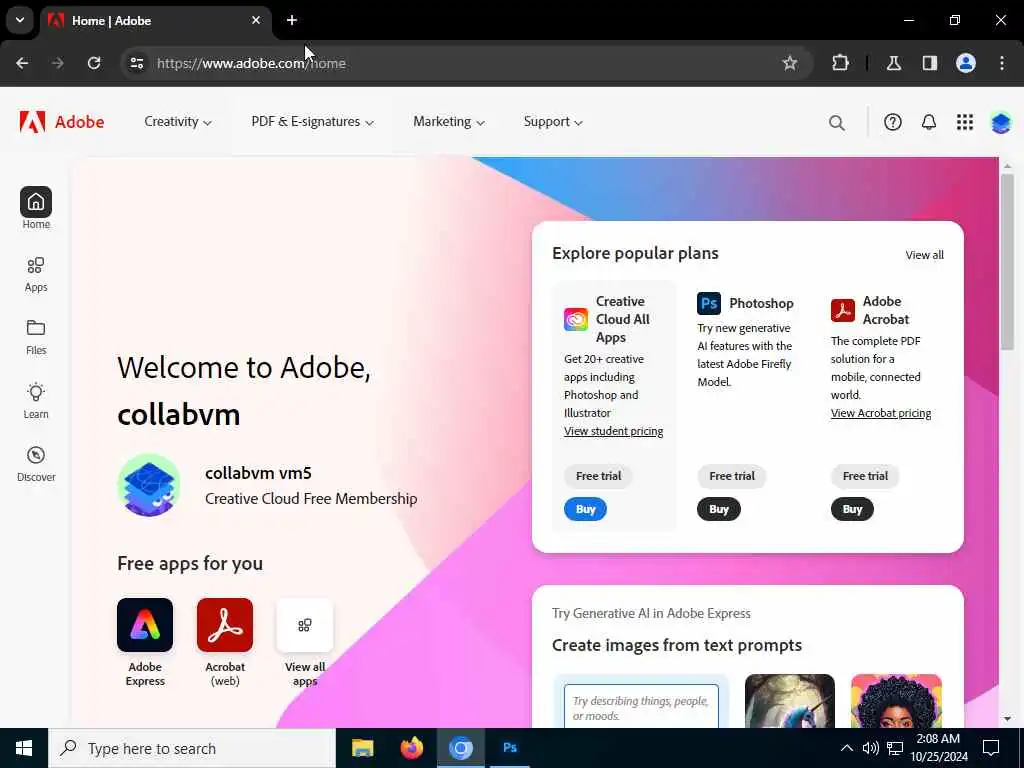Click the Adobe logo in header
Image resolution: width=1024 pixels, height=768 pixels.
[x=61, y=122]
